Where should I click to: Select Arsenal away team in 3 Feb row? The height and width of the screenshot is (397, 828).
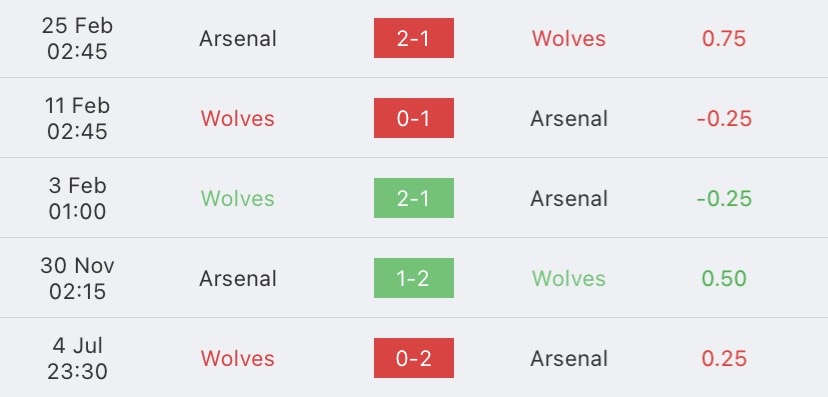(569, 198)
